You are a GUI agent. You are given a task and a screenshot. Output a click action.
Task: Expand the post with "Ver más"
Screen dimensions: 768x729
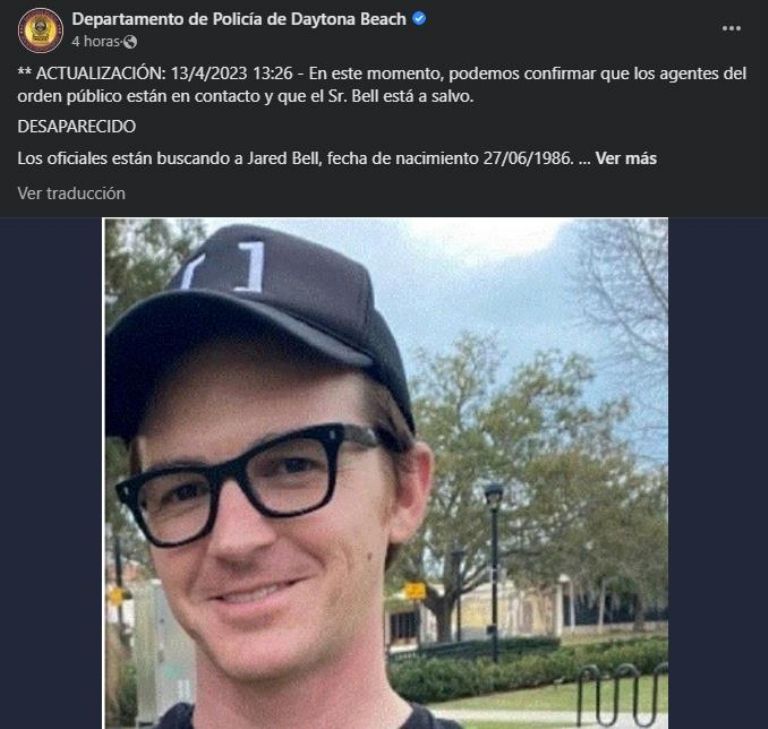click(625, 158)
